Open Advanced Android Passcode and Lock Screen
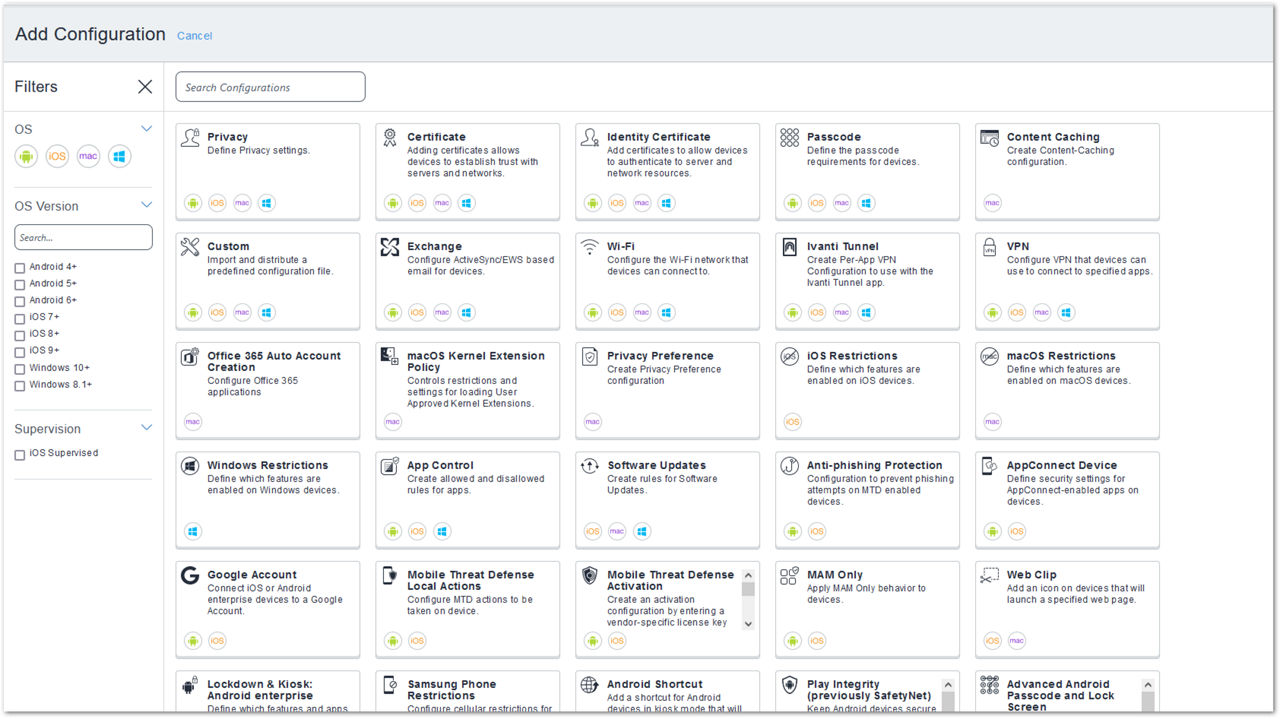 coord(1068,693)
